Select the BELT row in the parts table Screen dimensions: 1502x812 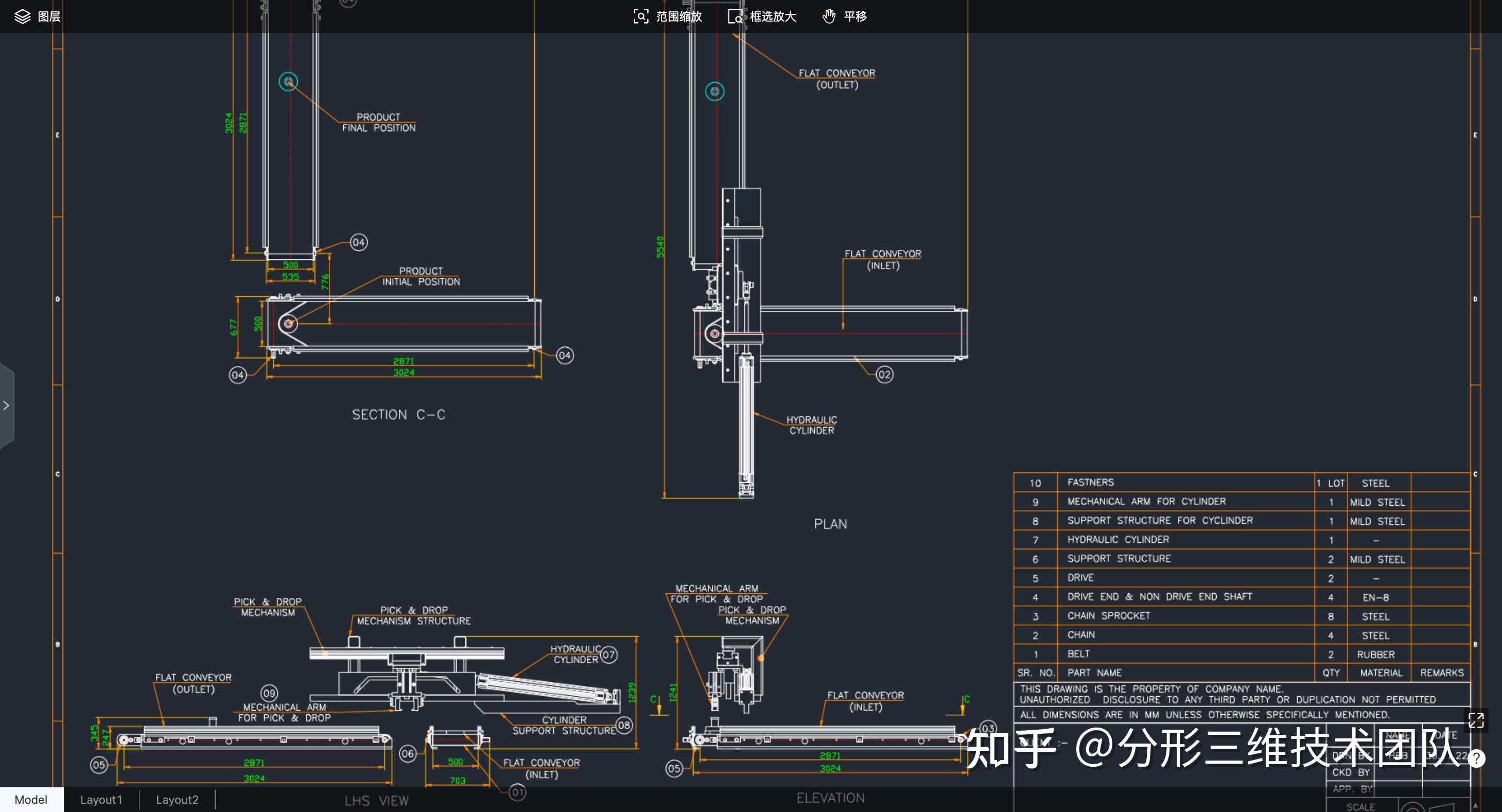1078,654
